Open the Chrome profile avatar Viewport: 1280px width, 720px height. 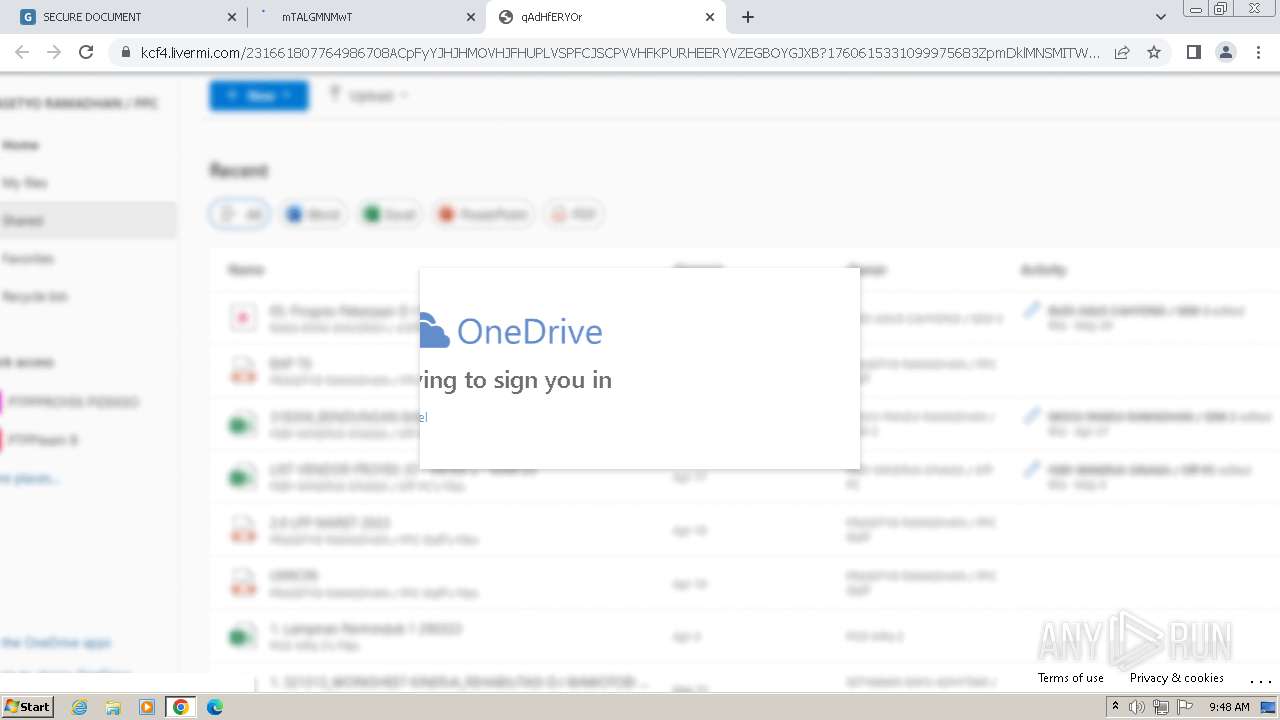coord(1225,52)
